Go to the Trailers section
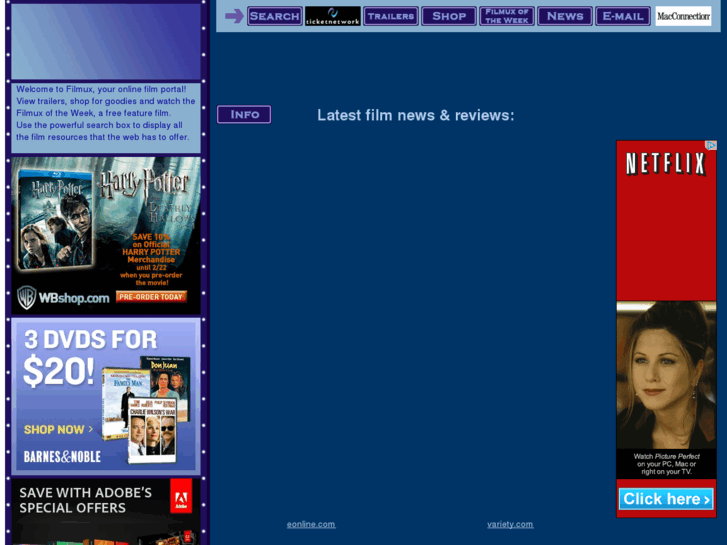Image resolution: width=727 pixels, height=545 pixels. [391, 16]
